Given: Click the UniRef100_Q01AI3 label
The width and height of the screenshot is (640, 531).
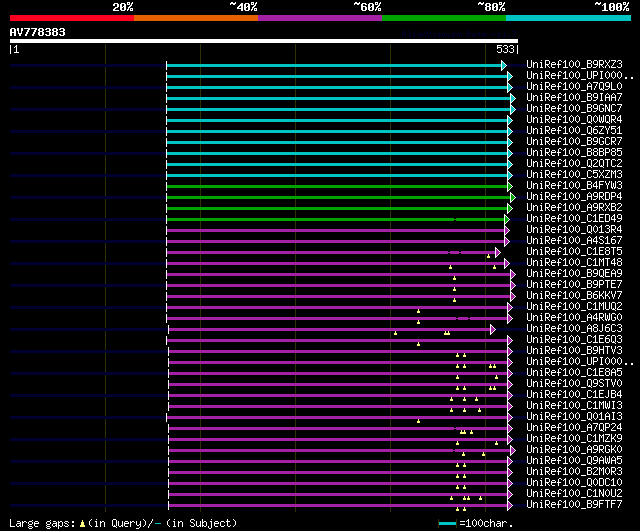Looking at the screenshot, I should tap(574, 417).
